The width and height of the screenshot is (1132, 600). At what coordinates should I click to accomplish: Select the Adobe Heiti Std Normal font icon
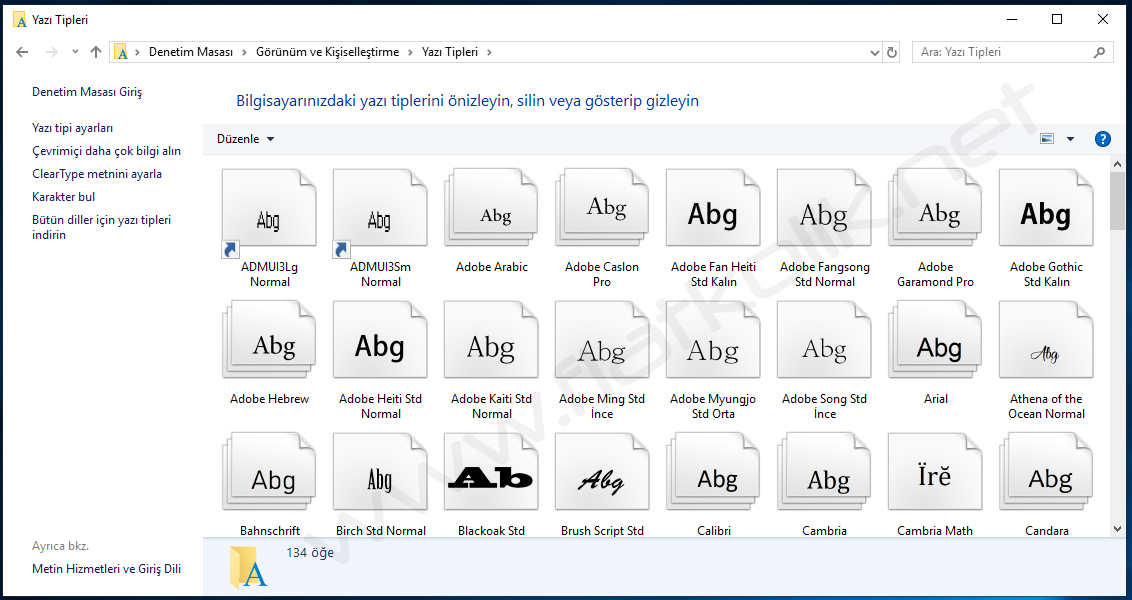pyautogui.click(x=380, y=341)
